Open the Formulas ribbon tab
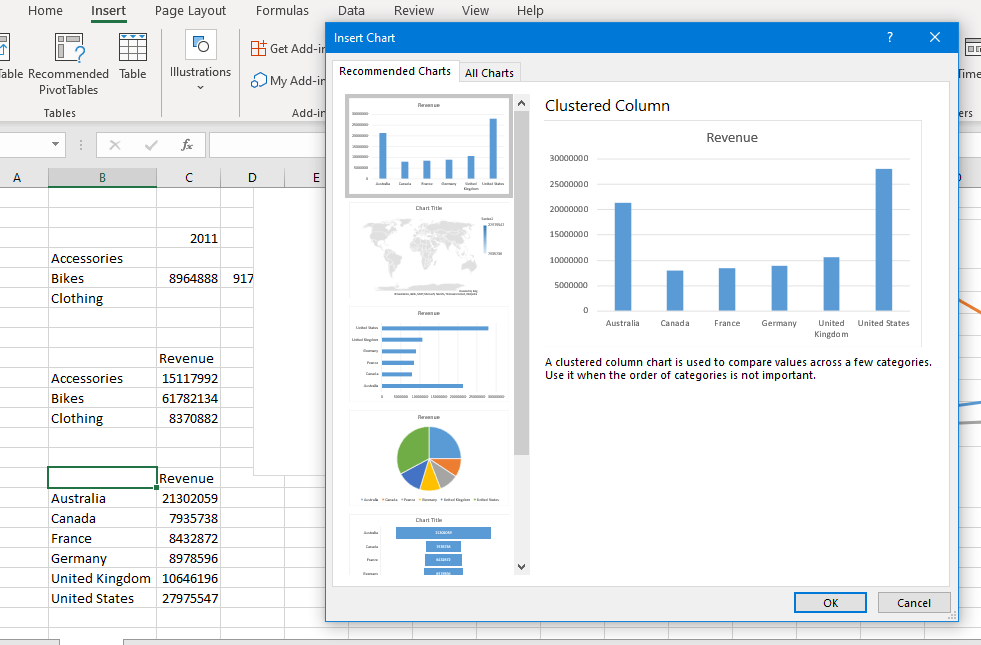981x645 pixels. coord(282,11)
